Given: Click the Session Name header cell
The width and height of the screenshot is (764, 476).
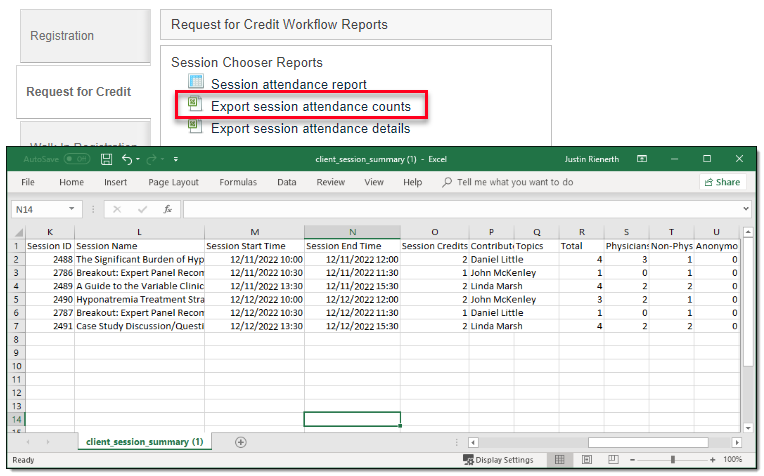Looking at the screenshot, I should (139, 246).
